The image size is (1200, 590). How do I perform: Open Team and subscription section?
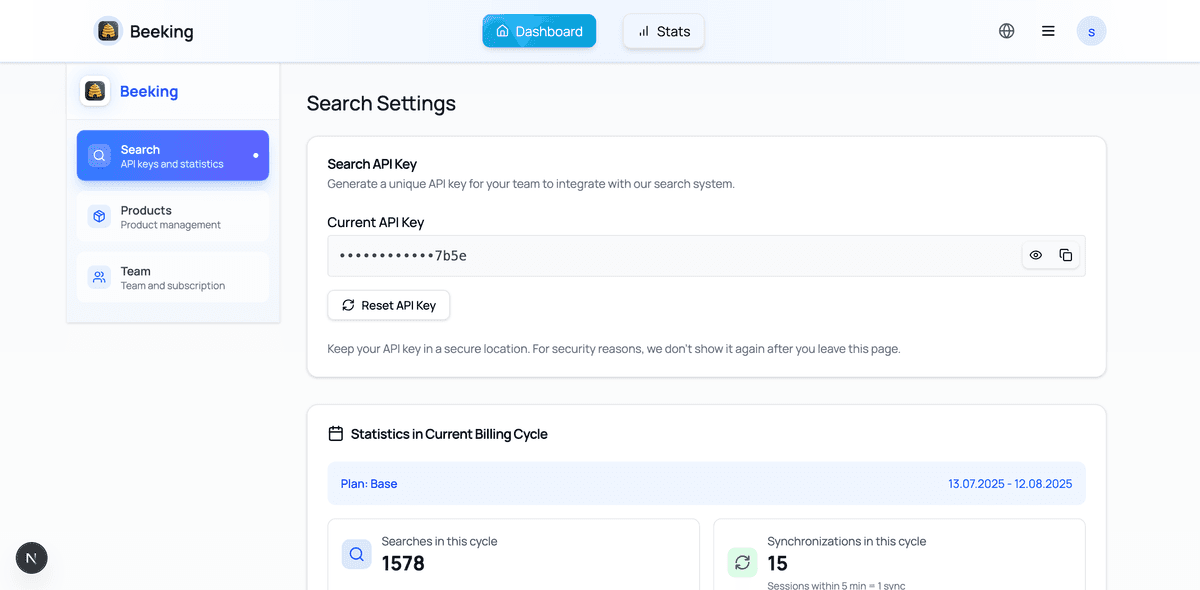(173, 278)
